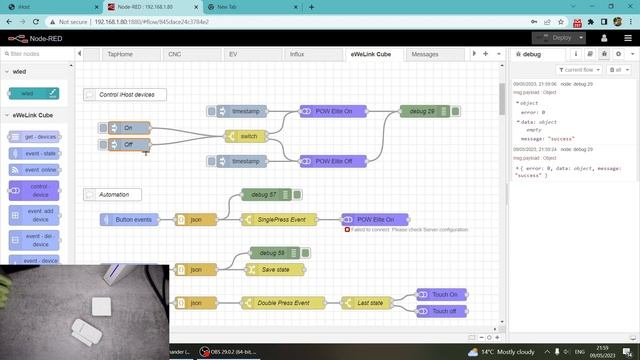Trigger the Off inject node button

tap(103, 144)
